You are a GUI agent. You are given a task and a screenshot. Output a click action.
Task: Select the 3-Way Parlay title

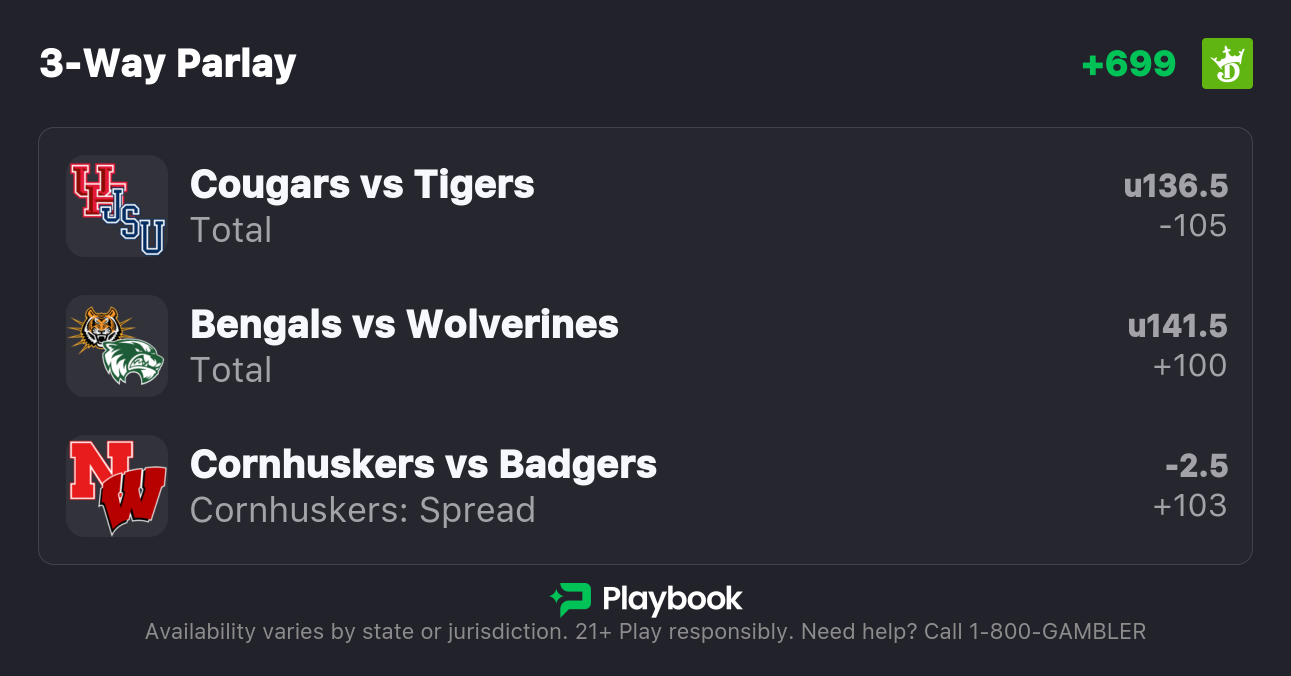tap(168, 64)
